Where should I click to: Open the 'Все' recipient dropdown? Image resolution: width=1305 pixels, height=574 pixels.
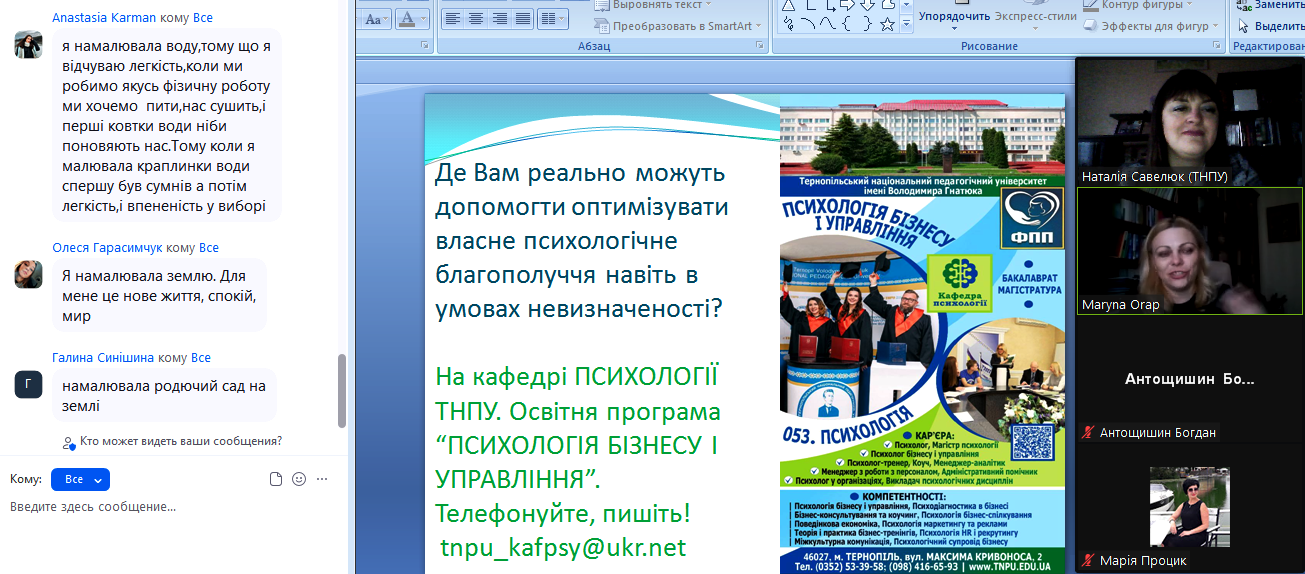click(80, 480)
